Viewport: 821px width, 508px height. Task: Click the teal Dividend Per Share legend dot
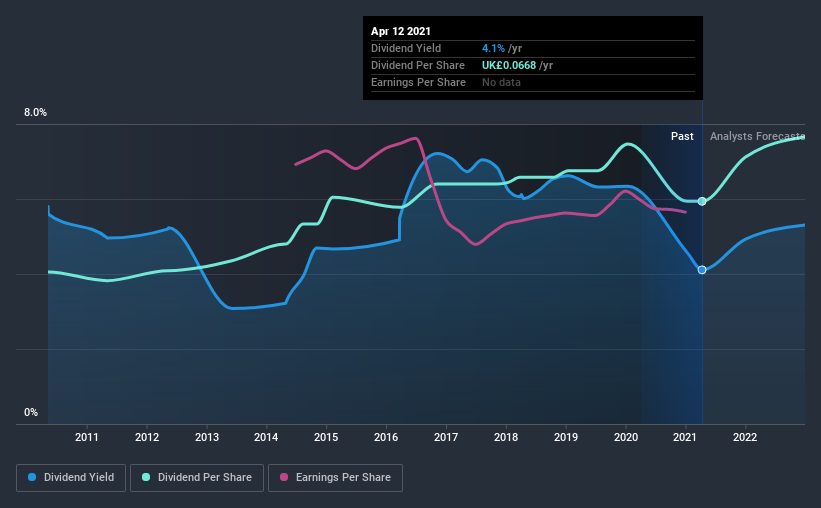click(146, 477)
